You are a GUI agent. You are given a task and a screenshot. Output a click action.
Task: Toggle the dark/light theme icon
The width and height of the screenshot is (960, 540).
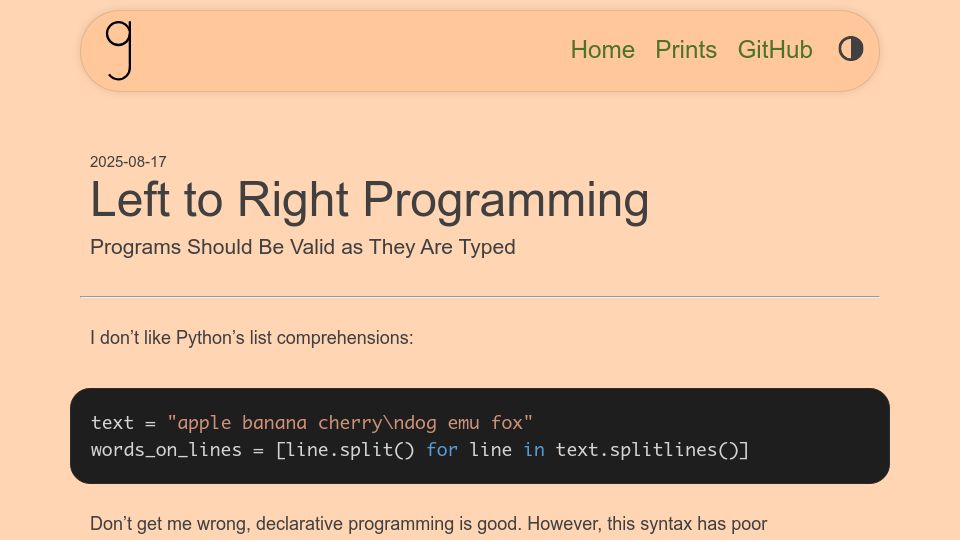850,49
